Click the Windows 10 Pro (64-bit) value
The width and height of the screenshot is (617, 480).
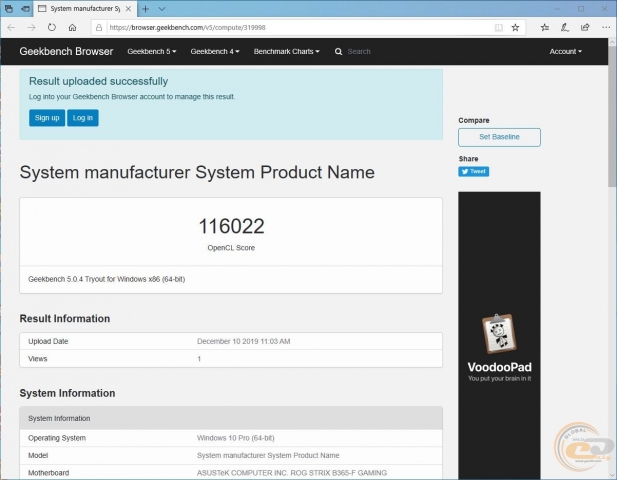236,438
